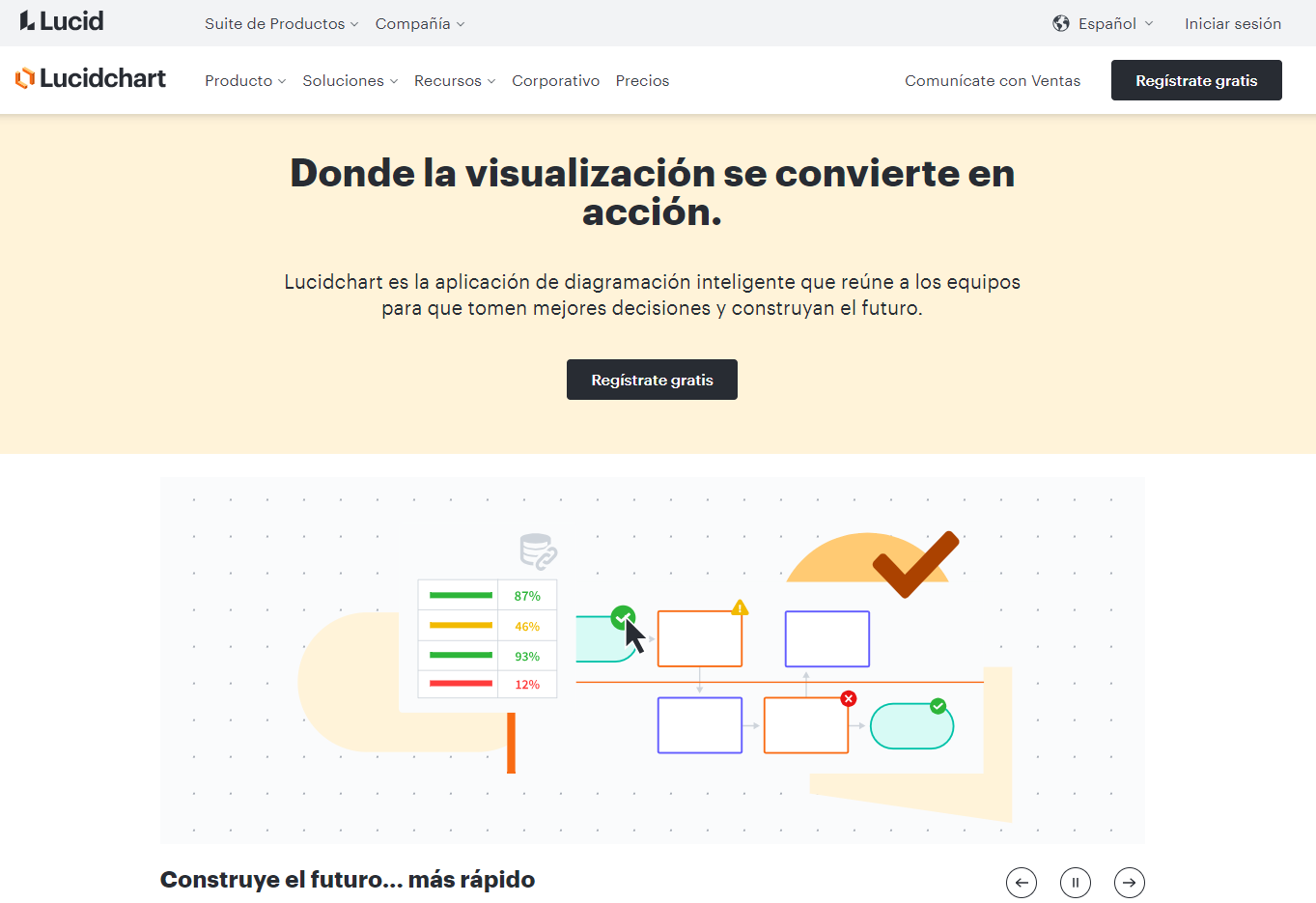Click the Lucidchart logo
Screen dimensions: 1316x903
[x=91, y=78]
